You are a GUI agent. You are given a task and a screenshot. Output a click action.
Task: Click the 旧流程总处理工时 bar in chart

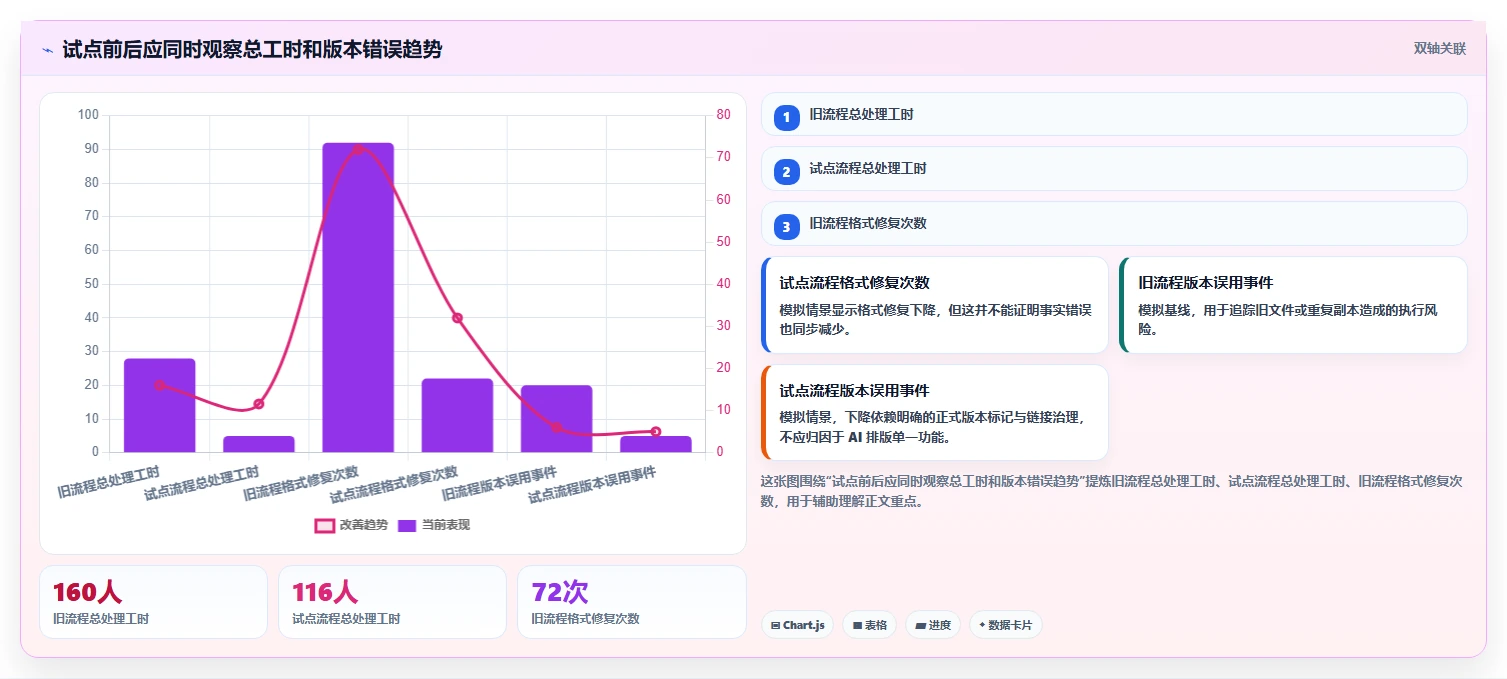160,405
